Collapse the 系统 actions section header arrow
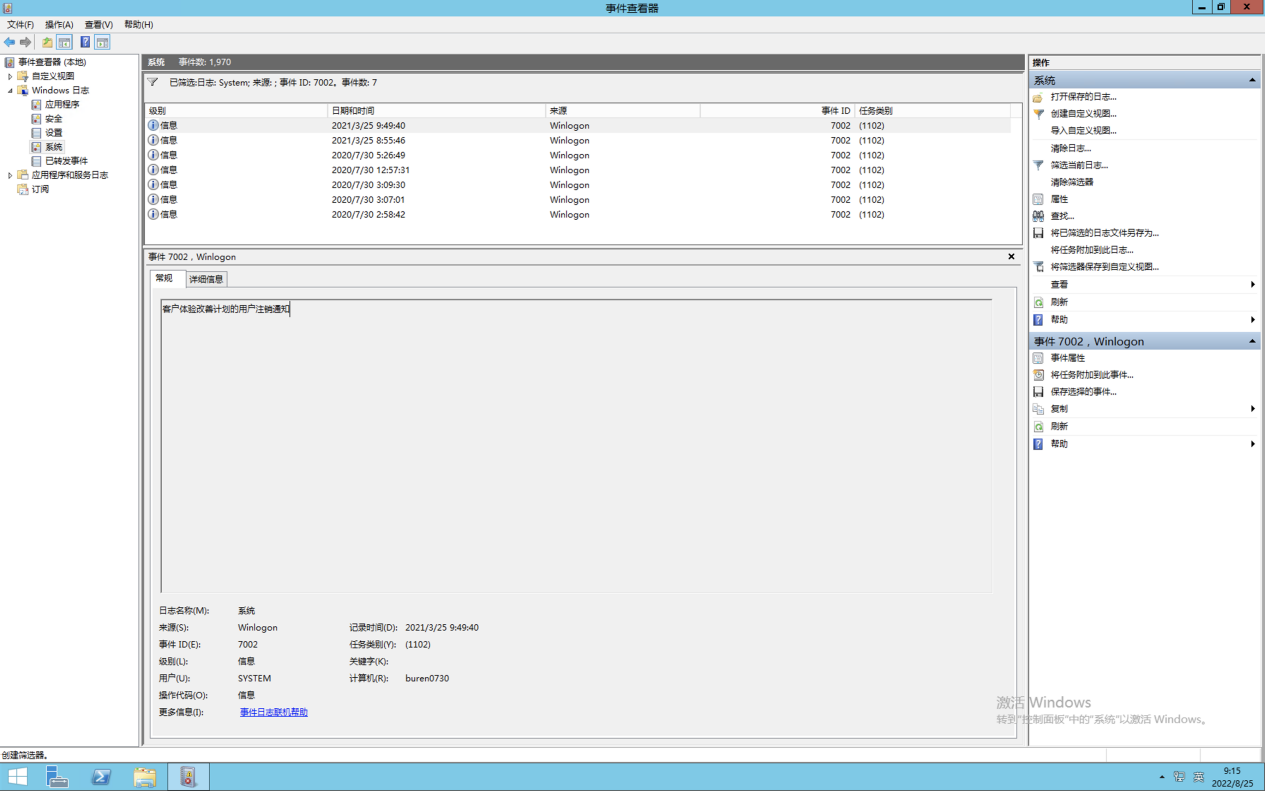This screenshot has height=791, width=1265. click(x=1252, y=80)
